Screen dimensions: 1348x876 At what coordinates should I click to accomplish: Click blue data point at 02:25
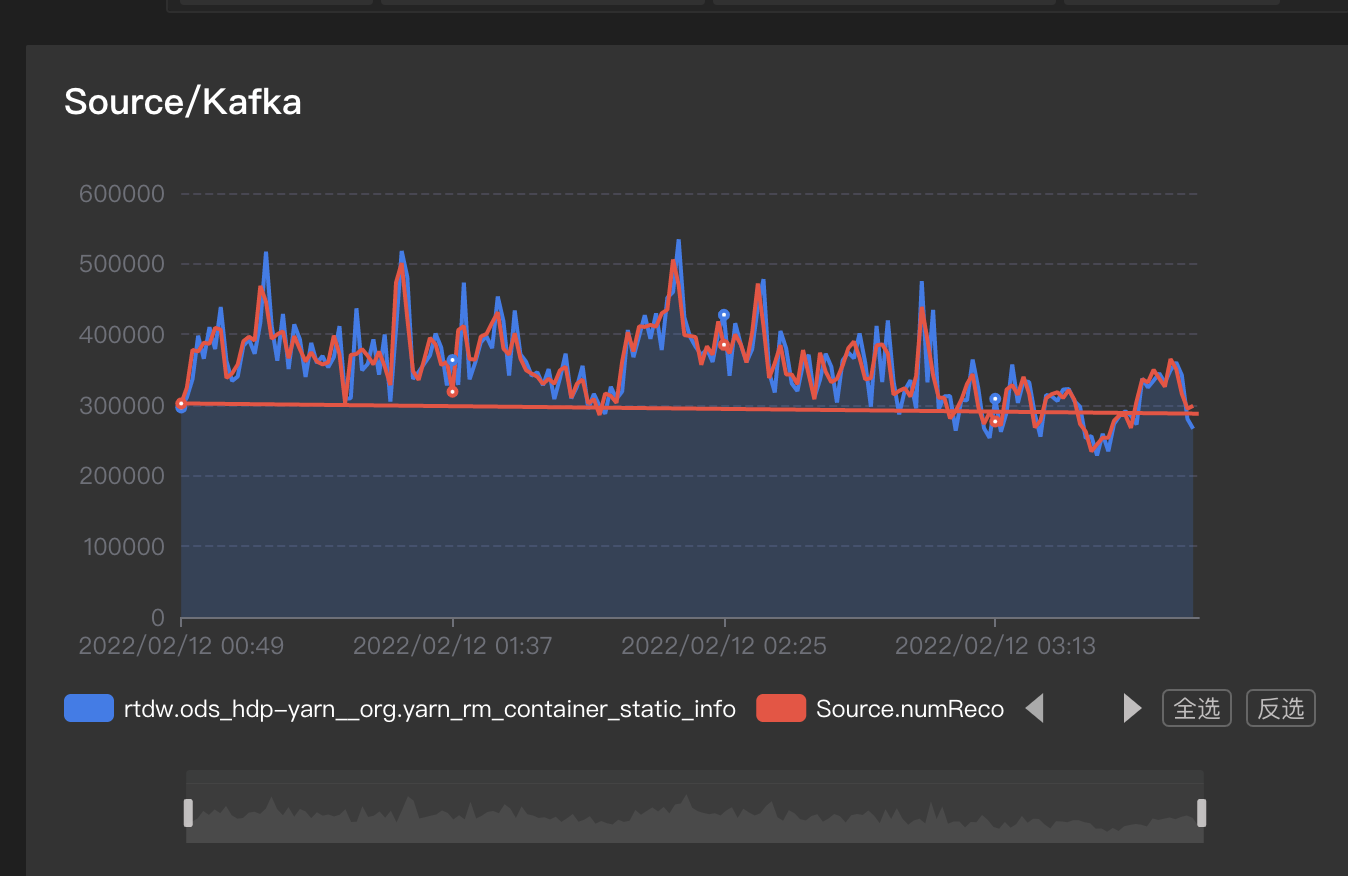tap(724, 315)
